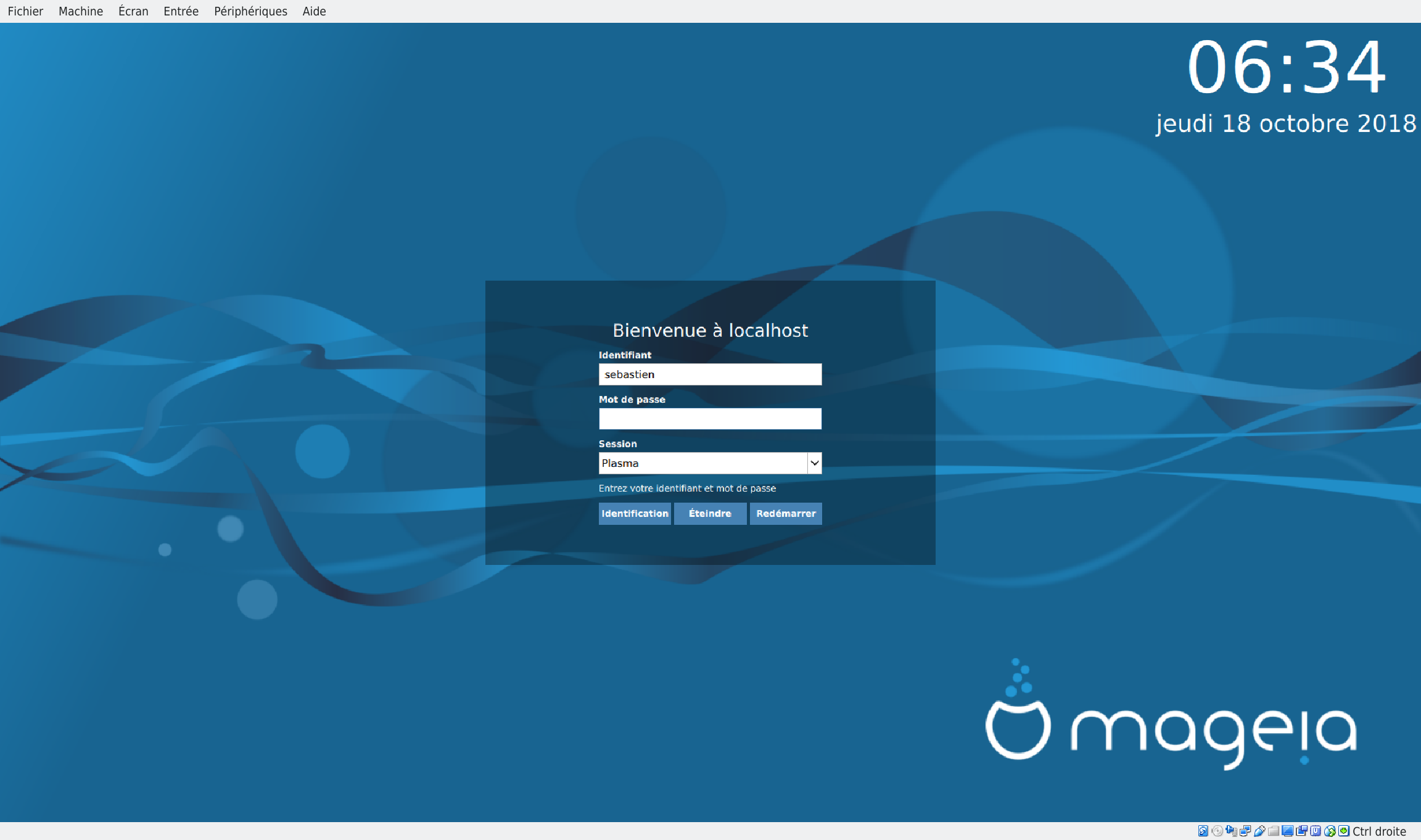This screenshot has height=840, width=1421.
Task: Click the optical disc status icon
Action: tap(1217, 831)
